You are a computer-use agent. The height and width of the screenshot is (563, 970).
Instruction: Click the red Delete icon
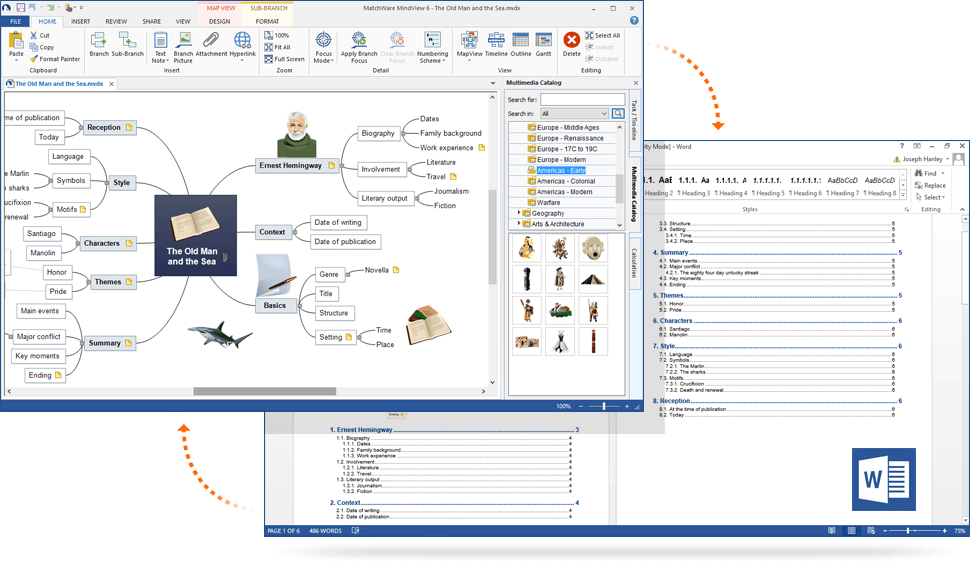coord(572,40)
